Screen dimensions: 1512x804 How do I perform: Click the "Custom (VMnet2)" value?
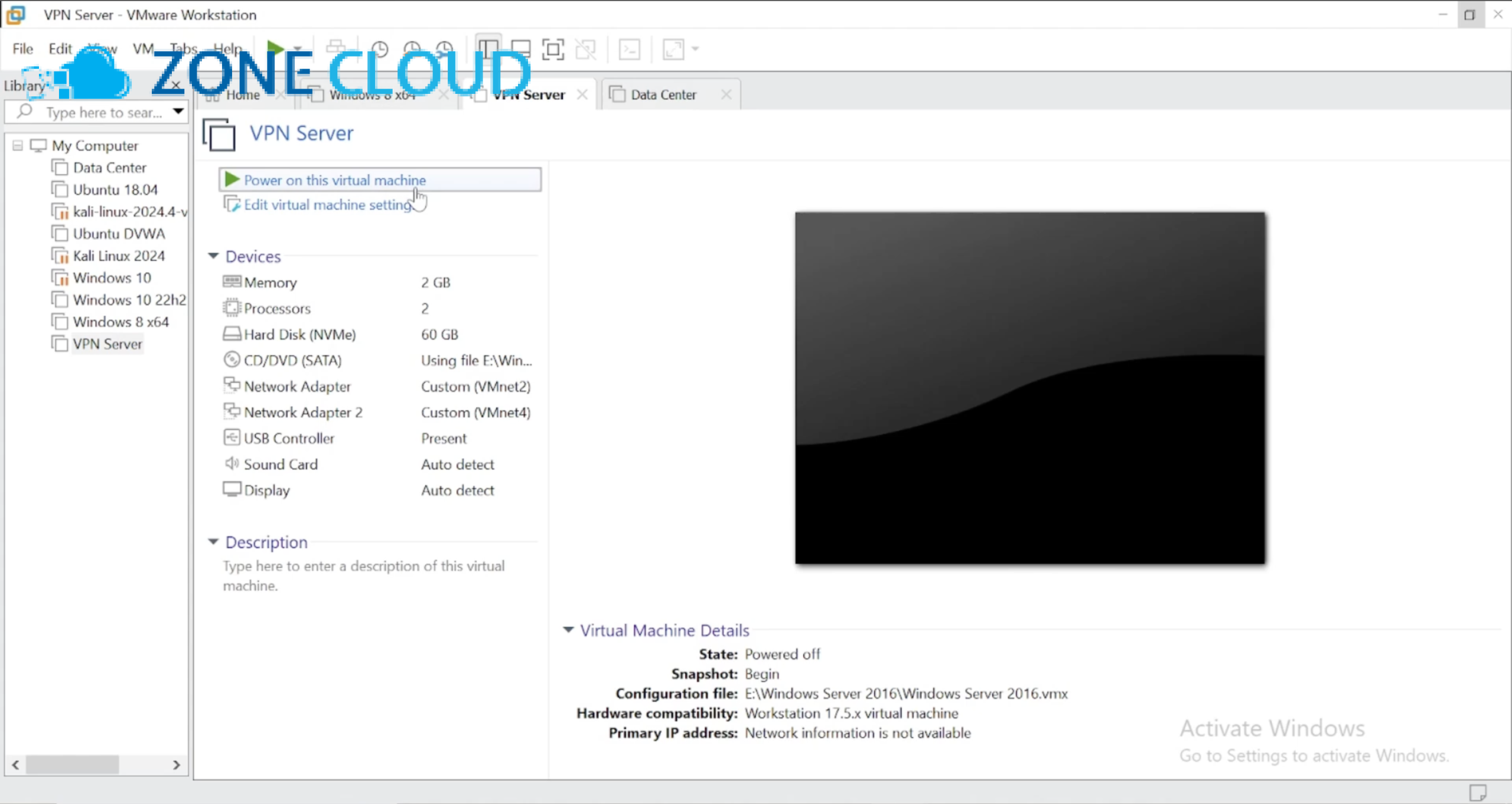pyautogui.click(x=476, y=386)
